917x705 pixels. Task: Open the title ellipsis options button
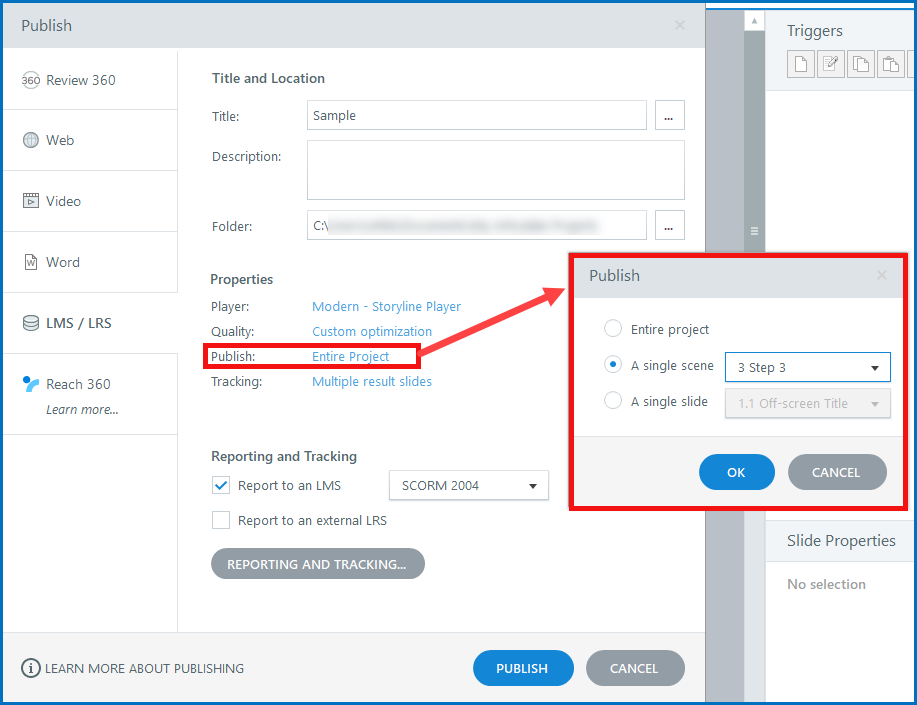pyautogui.click(x=669, y=115)
